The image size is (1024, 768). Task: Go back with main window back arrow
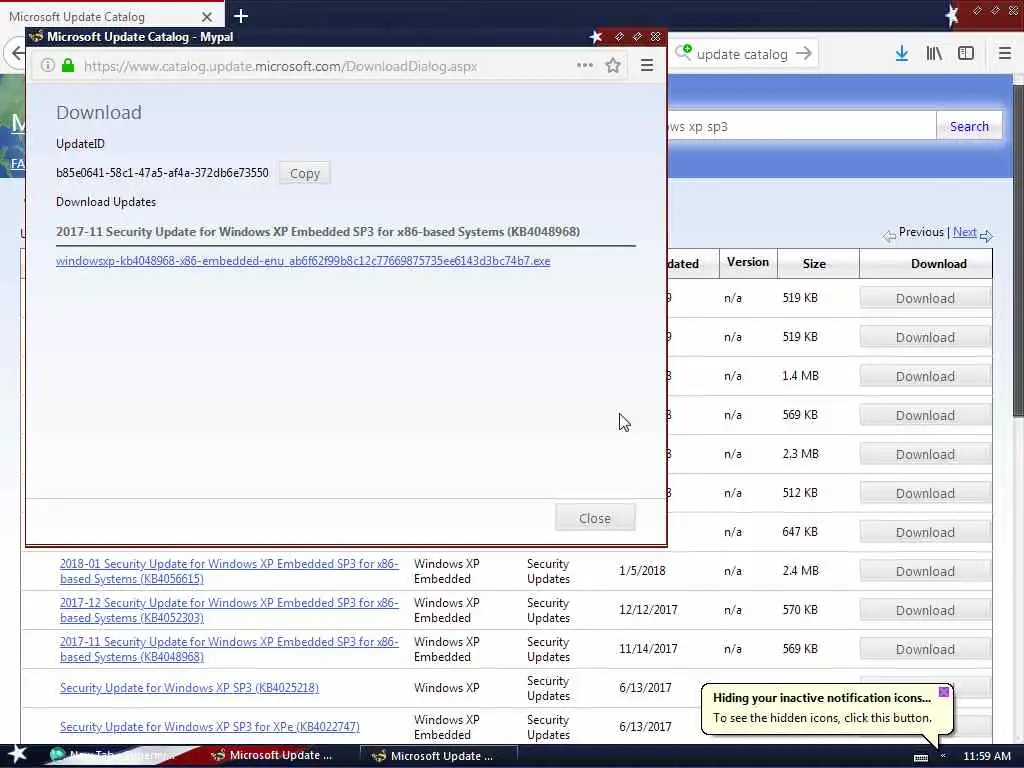[18, 54]
